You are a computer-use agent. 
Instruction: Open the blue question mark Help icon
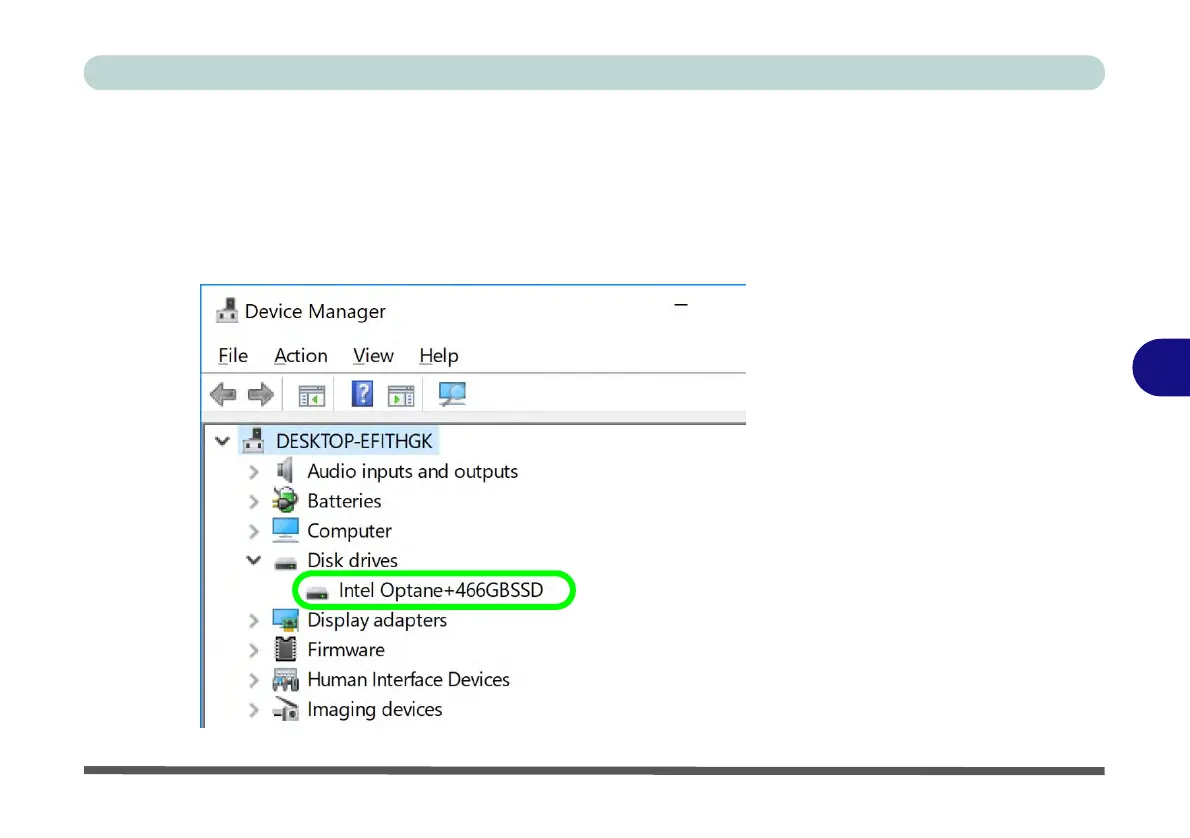click(x=363, y=394)
